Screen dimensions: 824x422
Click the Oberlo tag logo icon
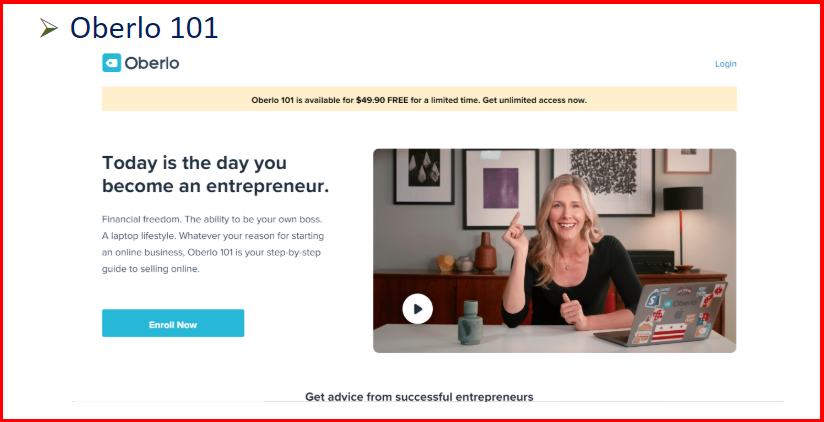click(111, 63)
